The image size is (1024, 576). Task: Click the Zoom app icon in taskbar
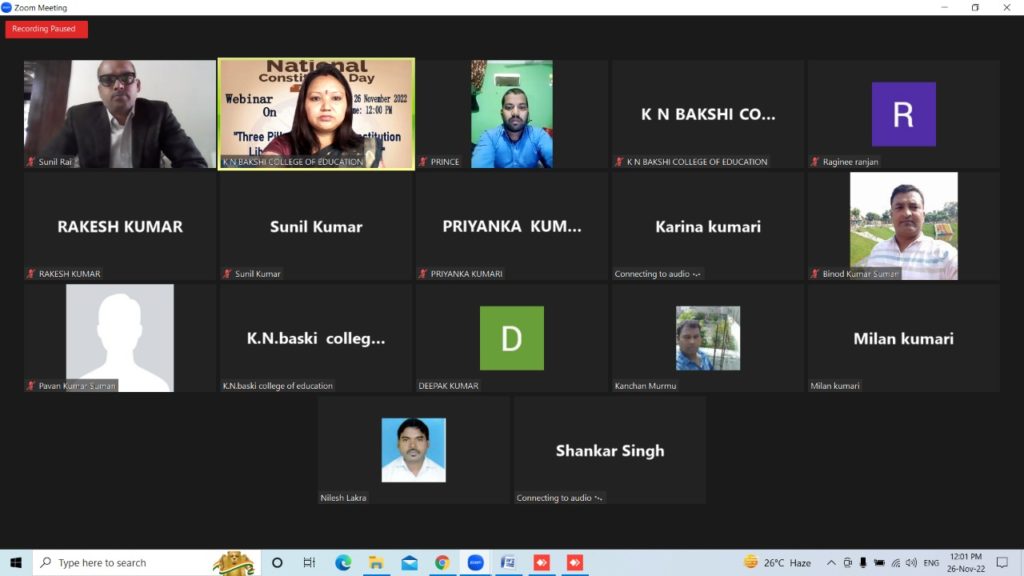click(x=475, y=562)
